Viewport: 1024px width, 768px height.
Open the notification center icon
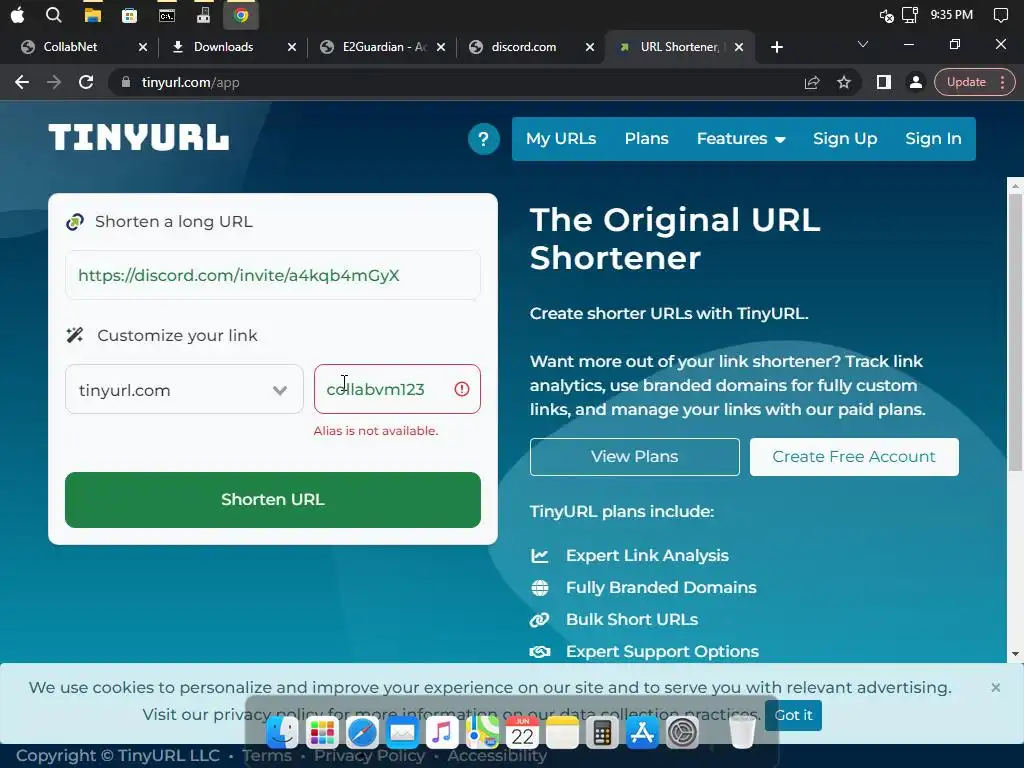(1000, 15)
